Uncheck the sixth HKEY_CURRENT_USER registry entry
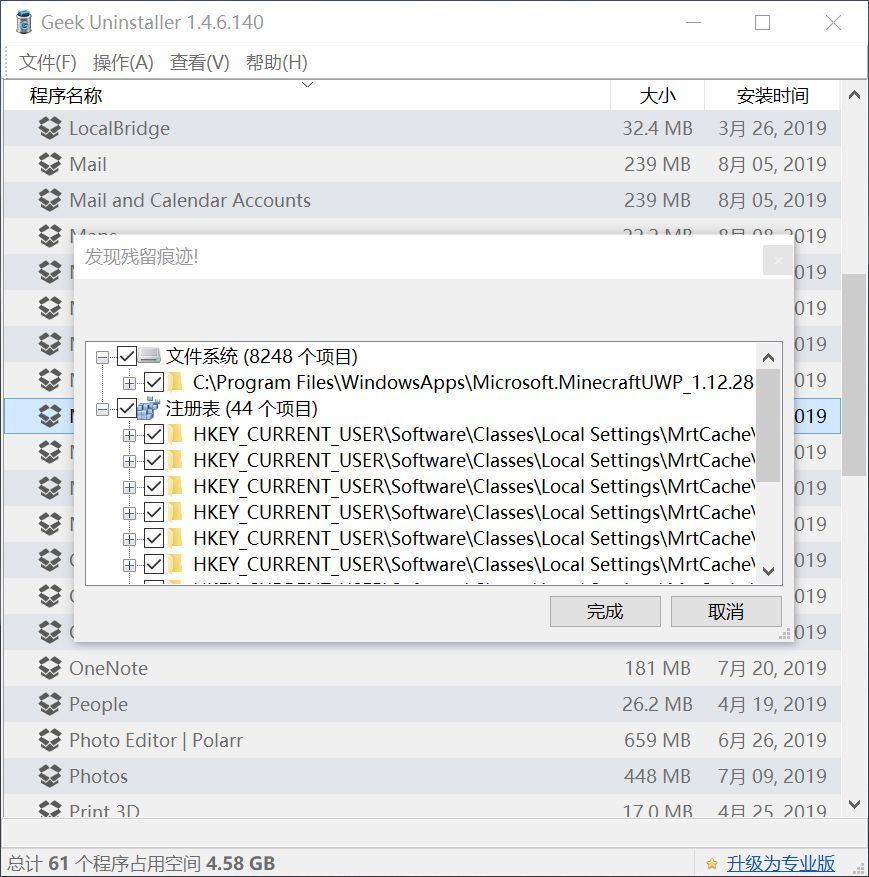 pos(154,564)
